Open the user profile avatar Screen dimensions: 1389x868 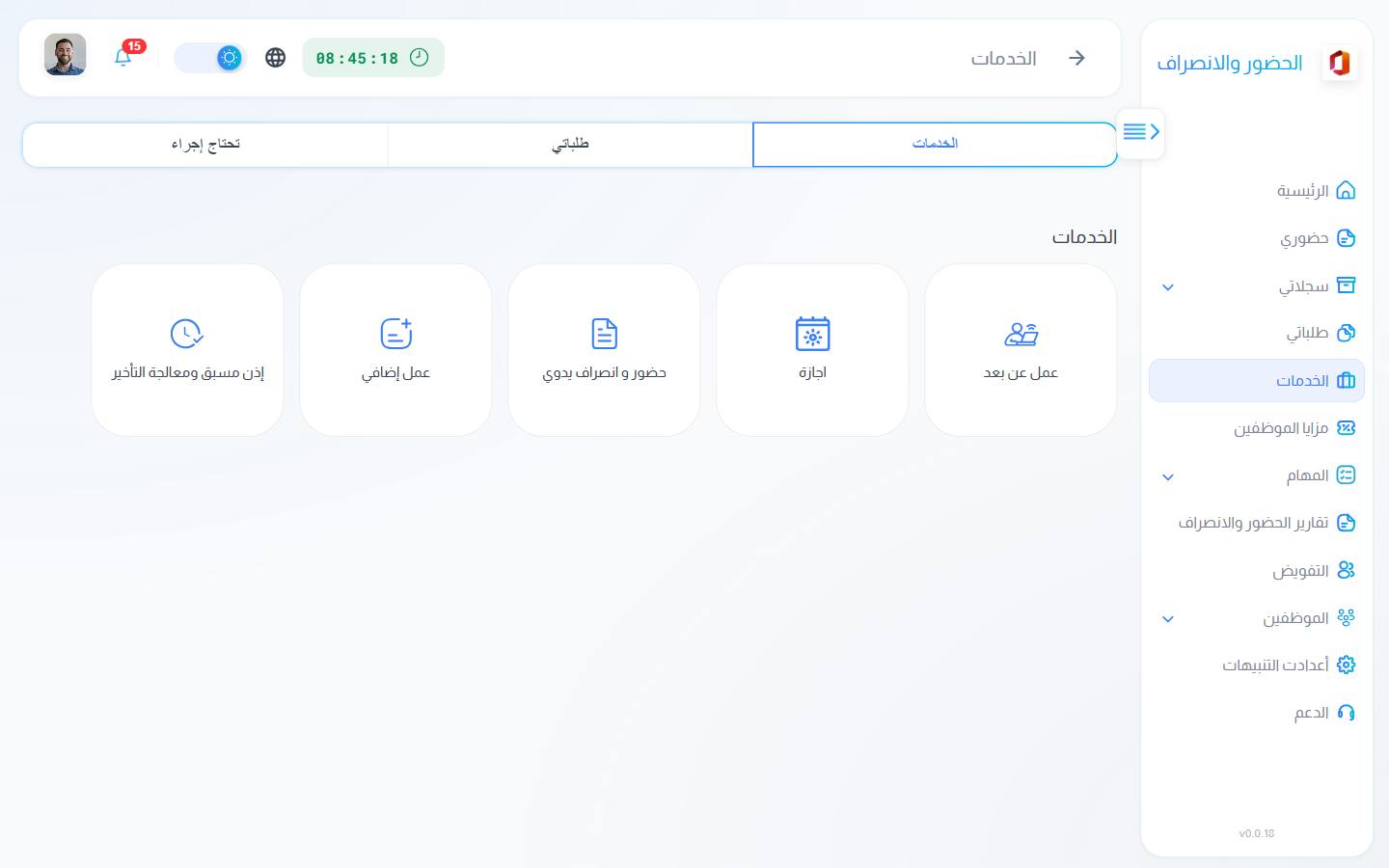click(66, 55)
